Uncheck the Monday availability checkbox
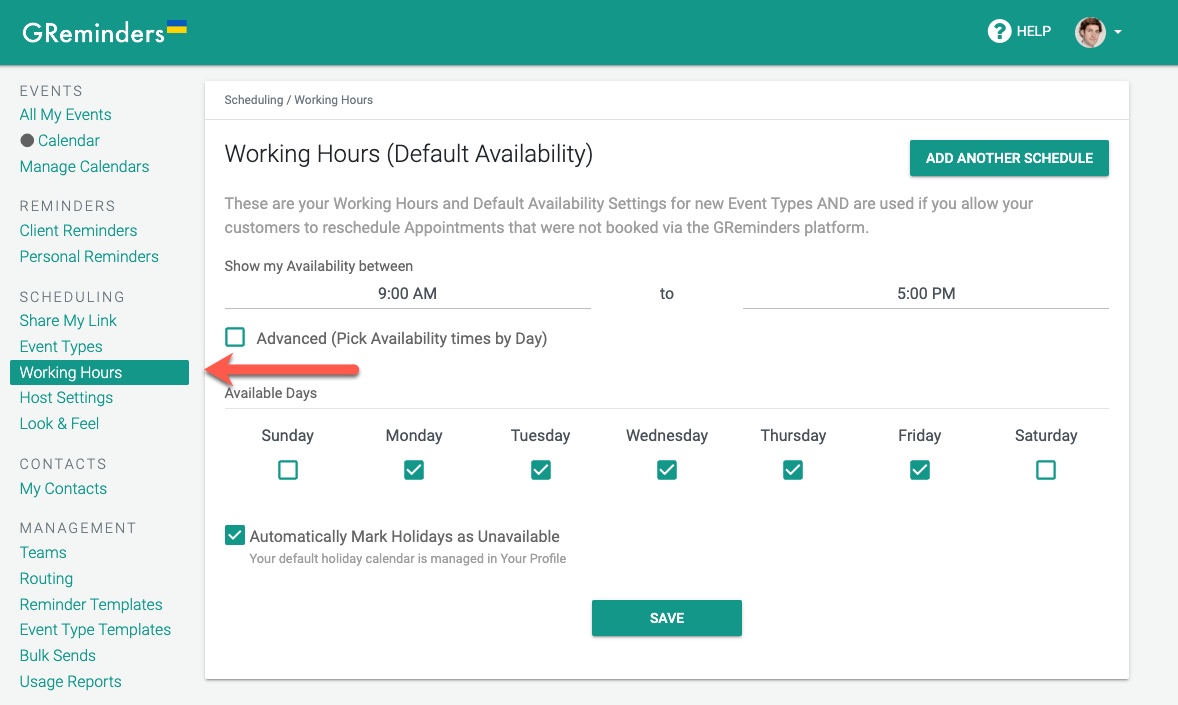 point(414,469)
